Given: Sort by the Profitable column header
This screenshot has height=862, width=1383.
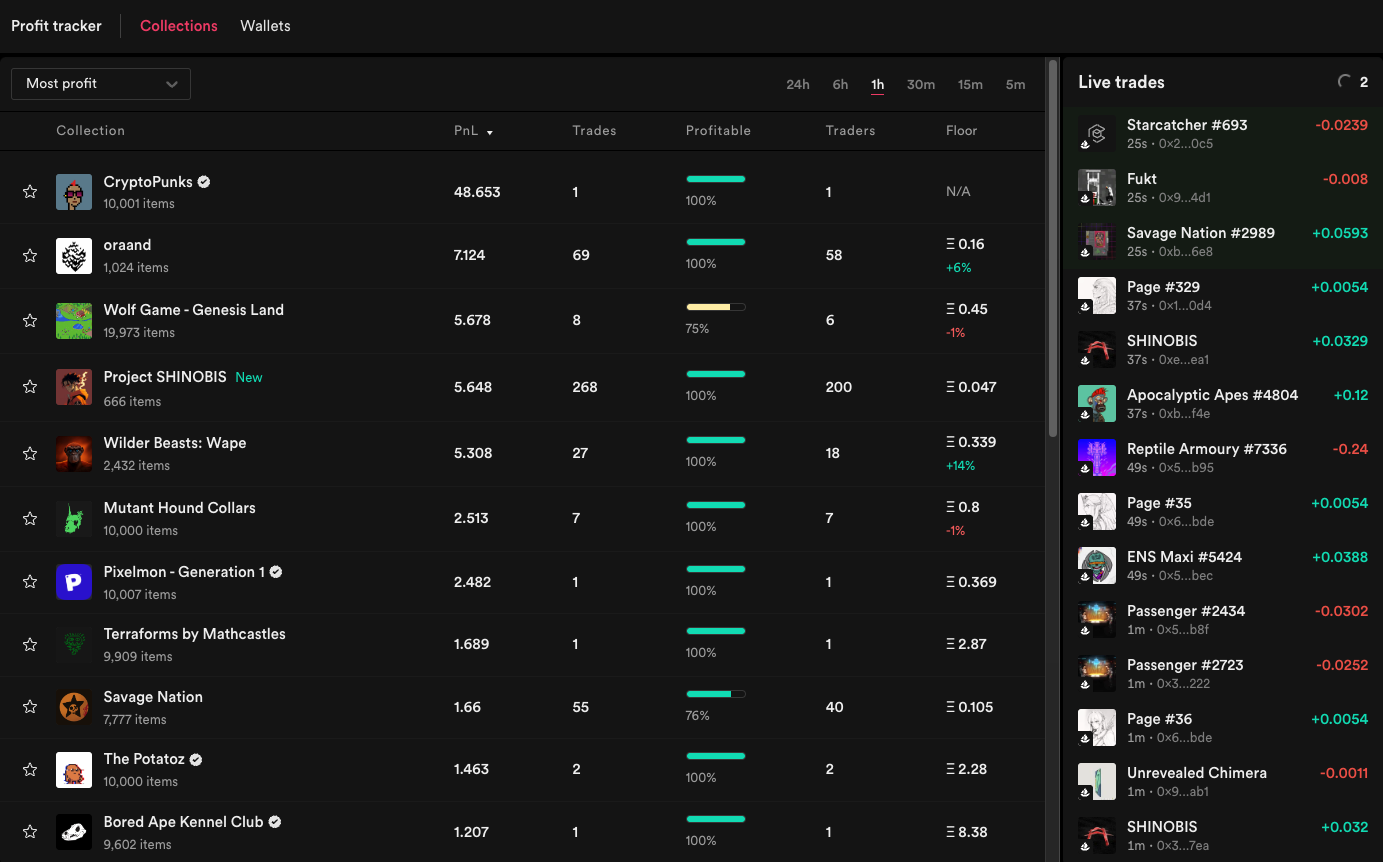Looking at the screenshot, I should (x=718, y=131).
